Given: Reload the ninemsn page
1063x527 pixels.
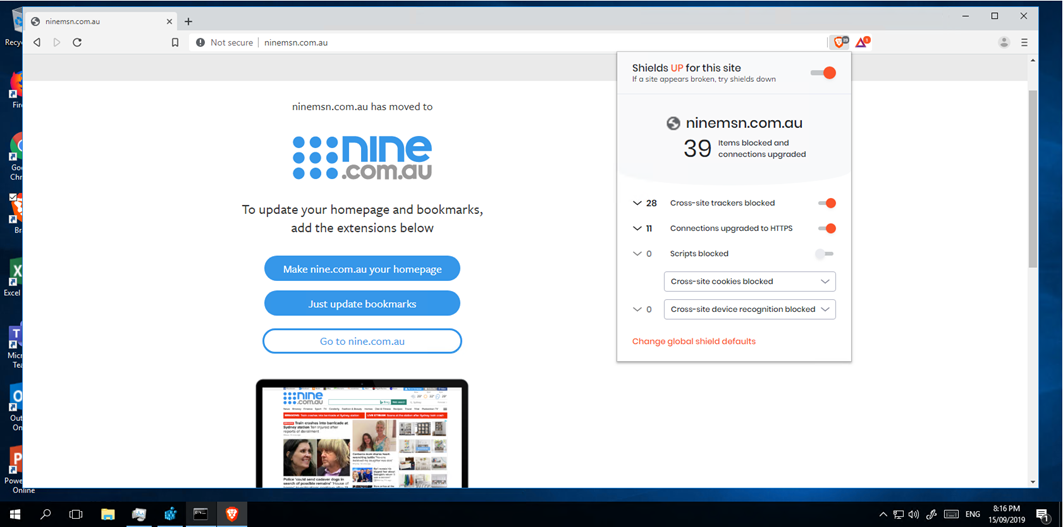Looking at the screenshot, I should pyautogui.click(x=77, y=42).
